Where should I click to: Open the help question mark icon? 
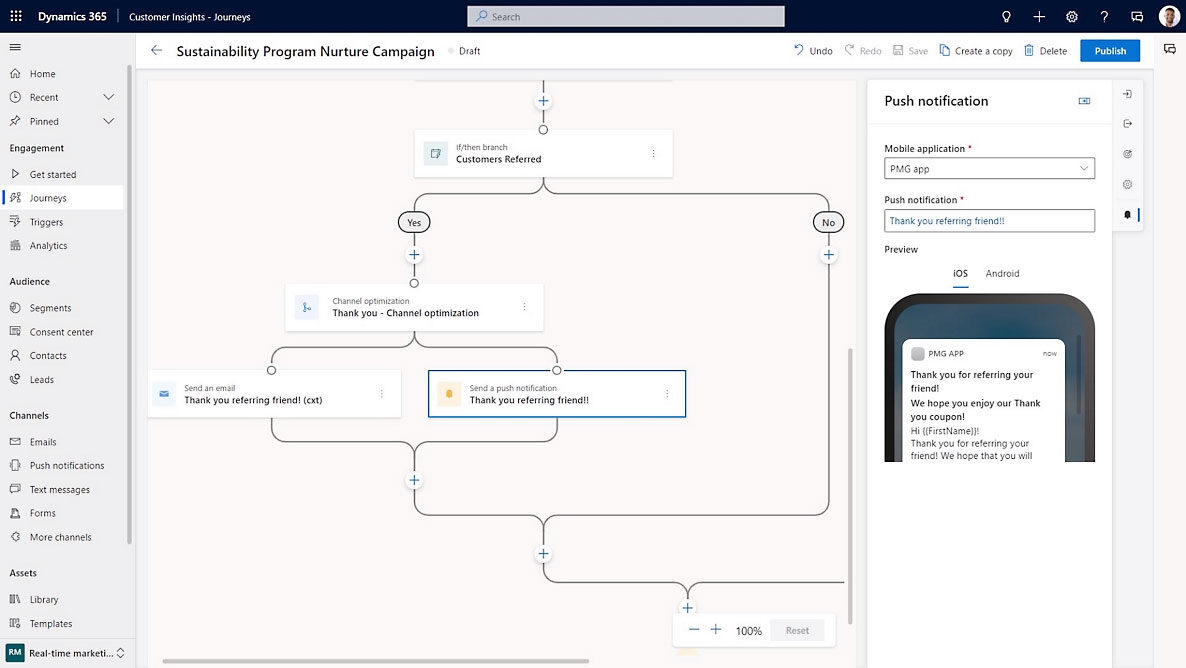coord(1104,16)
